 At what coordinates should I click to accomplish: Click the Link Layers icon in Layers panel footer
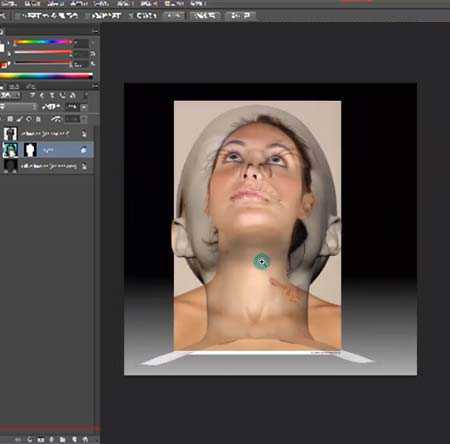(x=18, y=440)
